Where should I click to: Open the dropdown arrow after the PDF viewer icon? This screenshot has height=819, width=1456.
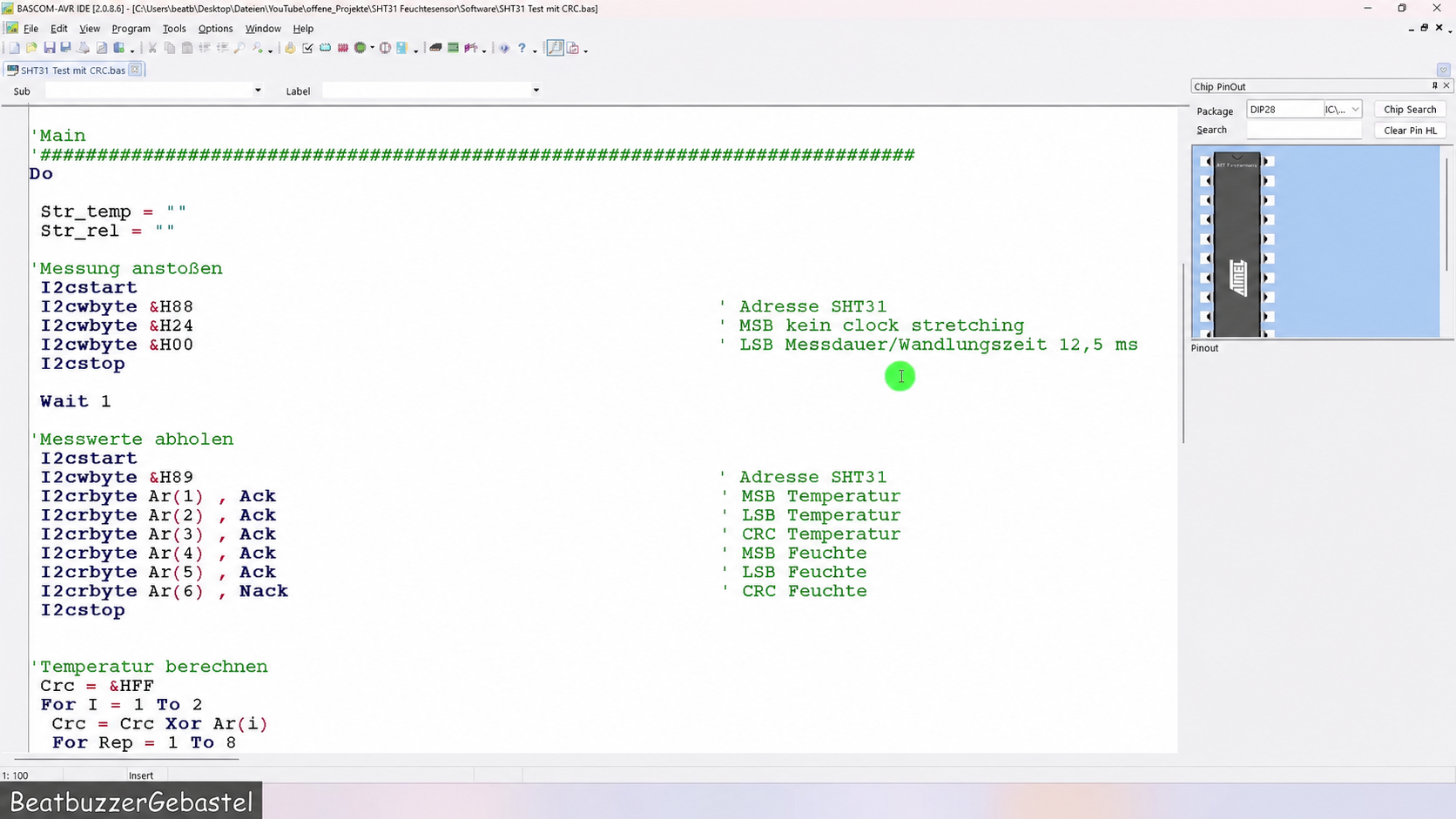pyautogui.click(x=585, y=50)
